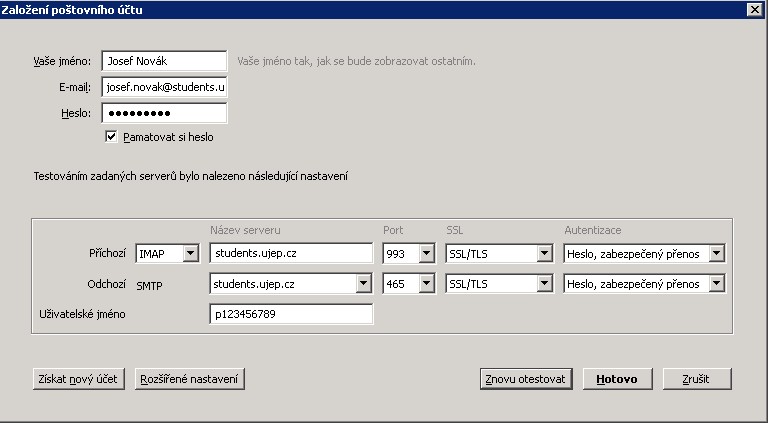Toggle the Pamatovat si heslo checkbox
This screenshot has height=423, width=768.
[x=112, y=136]
